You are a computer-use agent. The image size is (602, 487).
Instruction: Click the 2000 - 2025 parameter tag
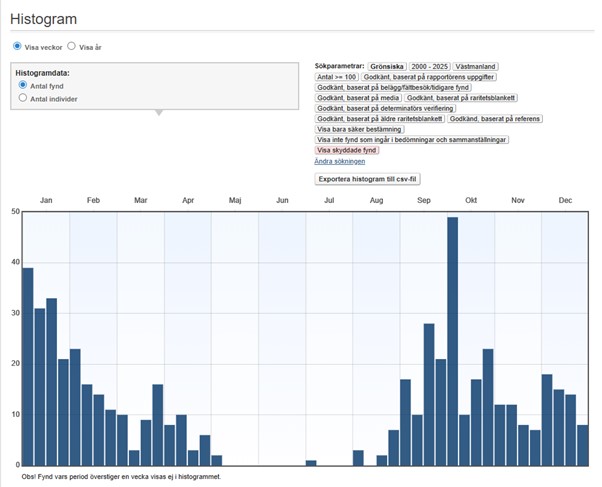tap(430, 66)
